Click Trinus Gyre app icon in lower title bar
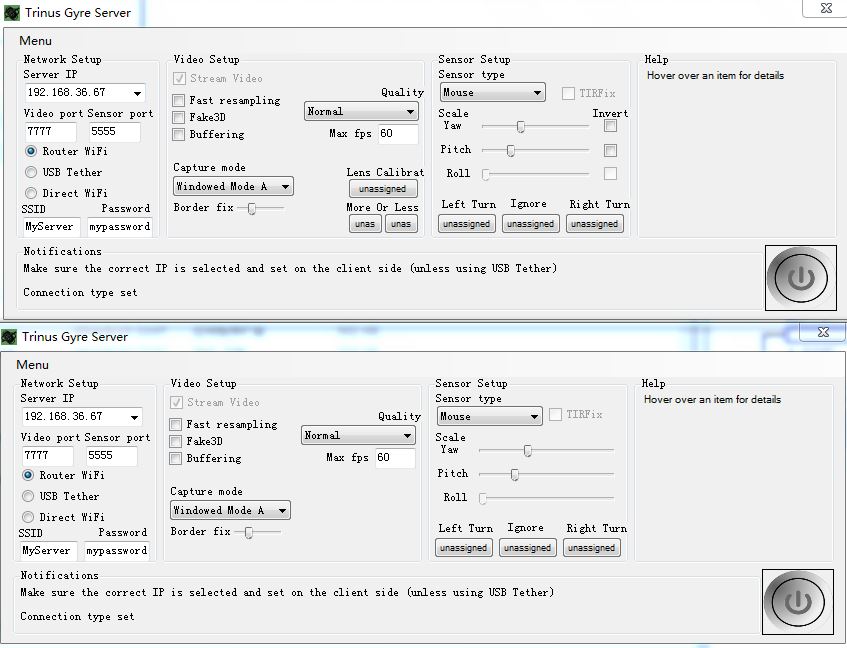The width and height of the screenshot is (847, 648). click(x=9, y=337)
